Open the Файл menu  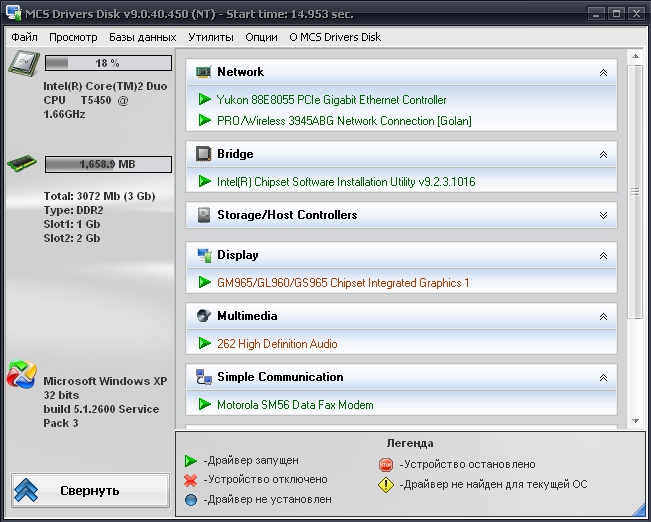(25, 37)
